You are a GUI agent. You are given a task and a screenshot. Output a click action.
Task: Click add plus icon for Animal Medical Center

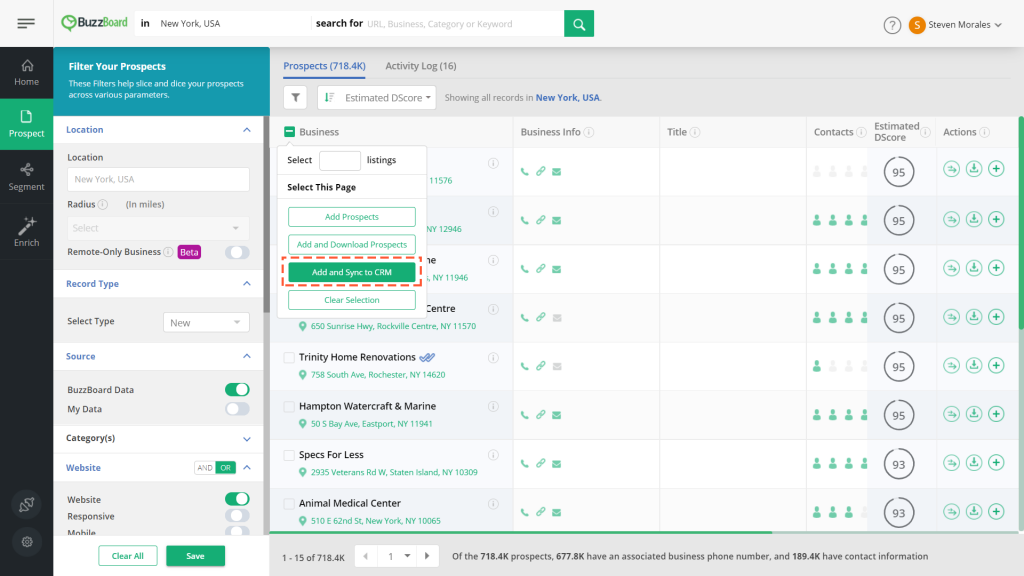(996, 512)
